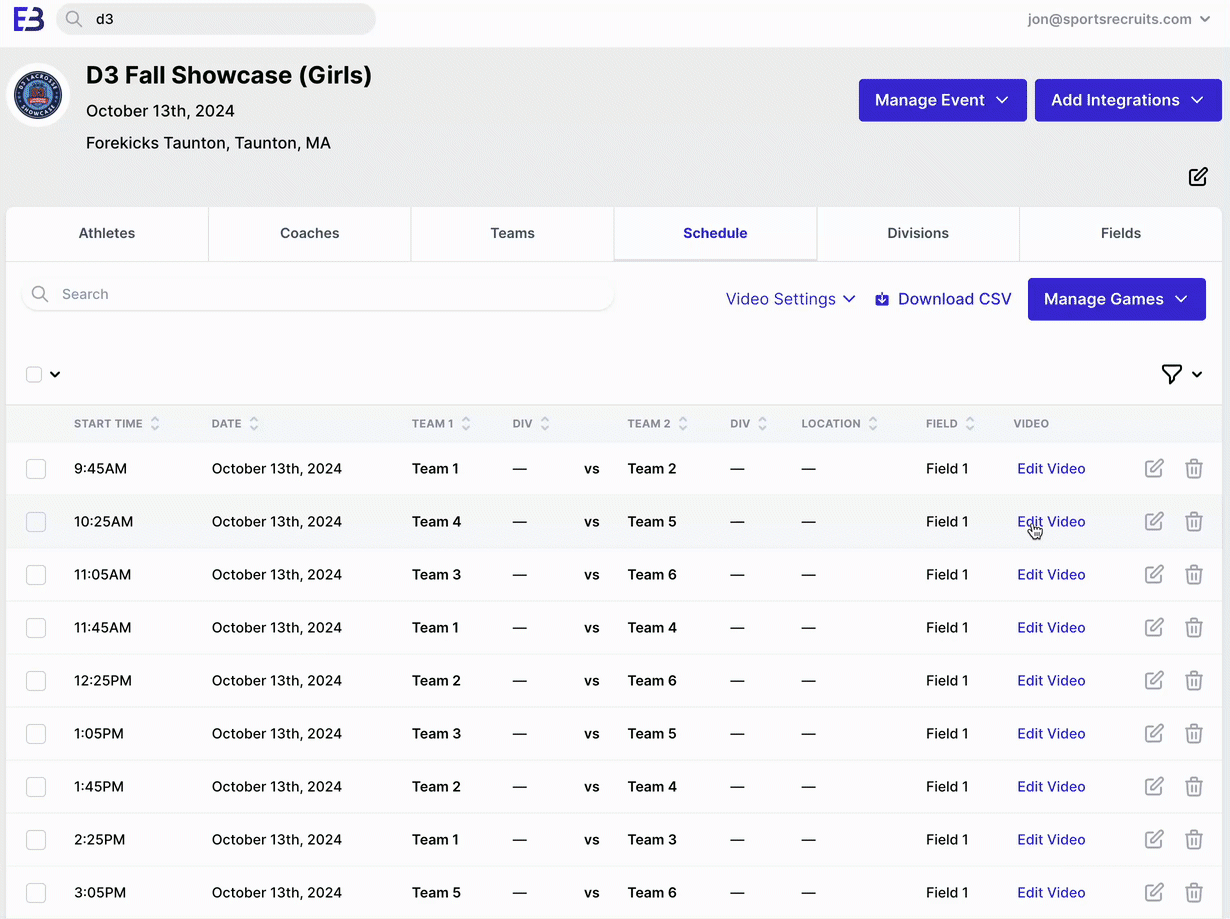The width and height of the screenshot is (1230, 919).
Task: Open the Video Settings dropdown
Action: [790, 299]
